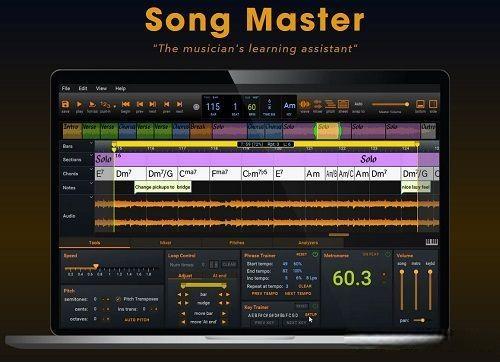Collapse the Audio row expander
The height and width of the screenshot is (362, 500).
(91, 197)
